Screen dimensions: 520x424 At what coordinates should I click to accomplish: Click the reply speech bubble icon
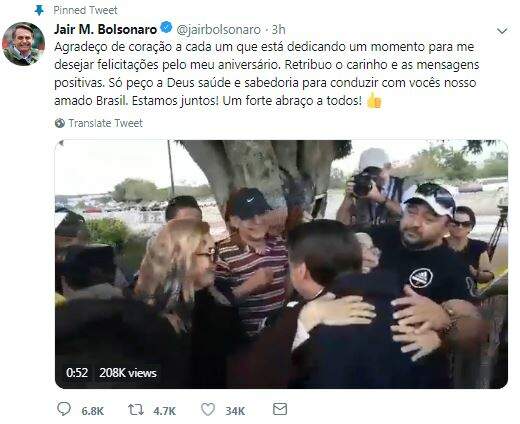coord(64,409)
